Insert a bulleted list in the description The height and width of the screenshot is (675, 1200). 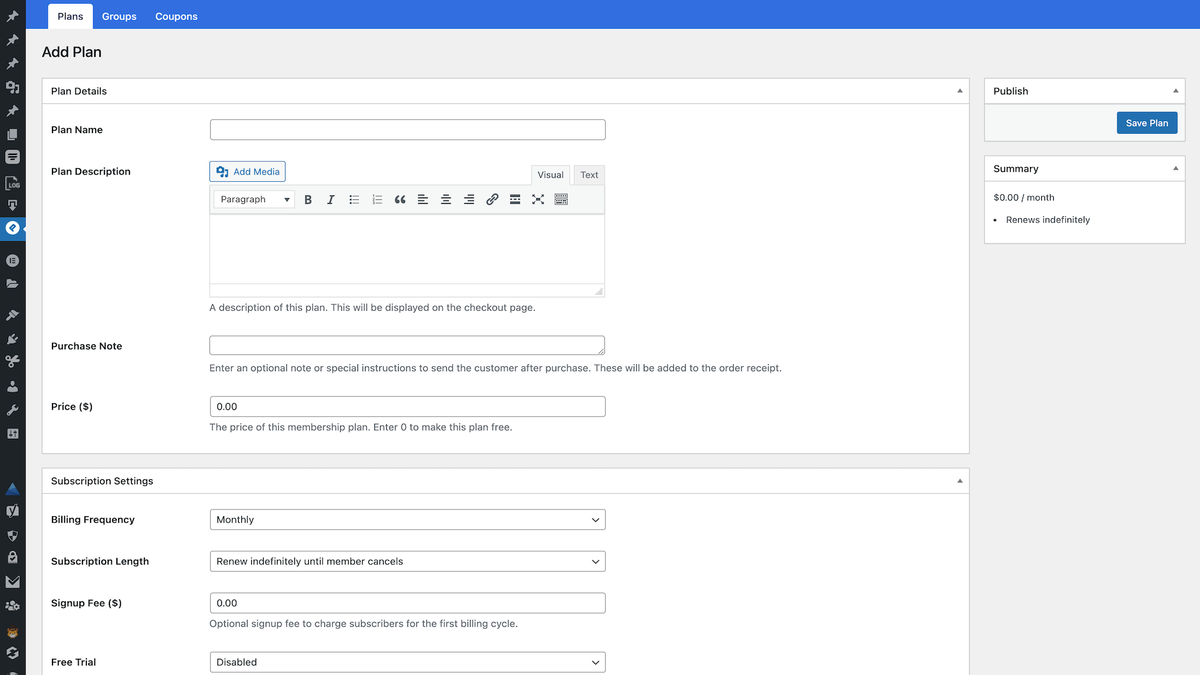point(354,199)
